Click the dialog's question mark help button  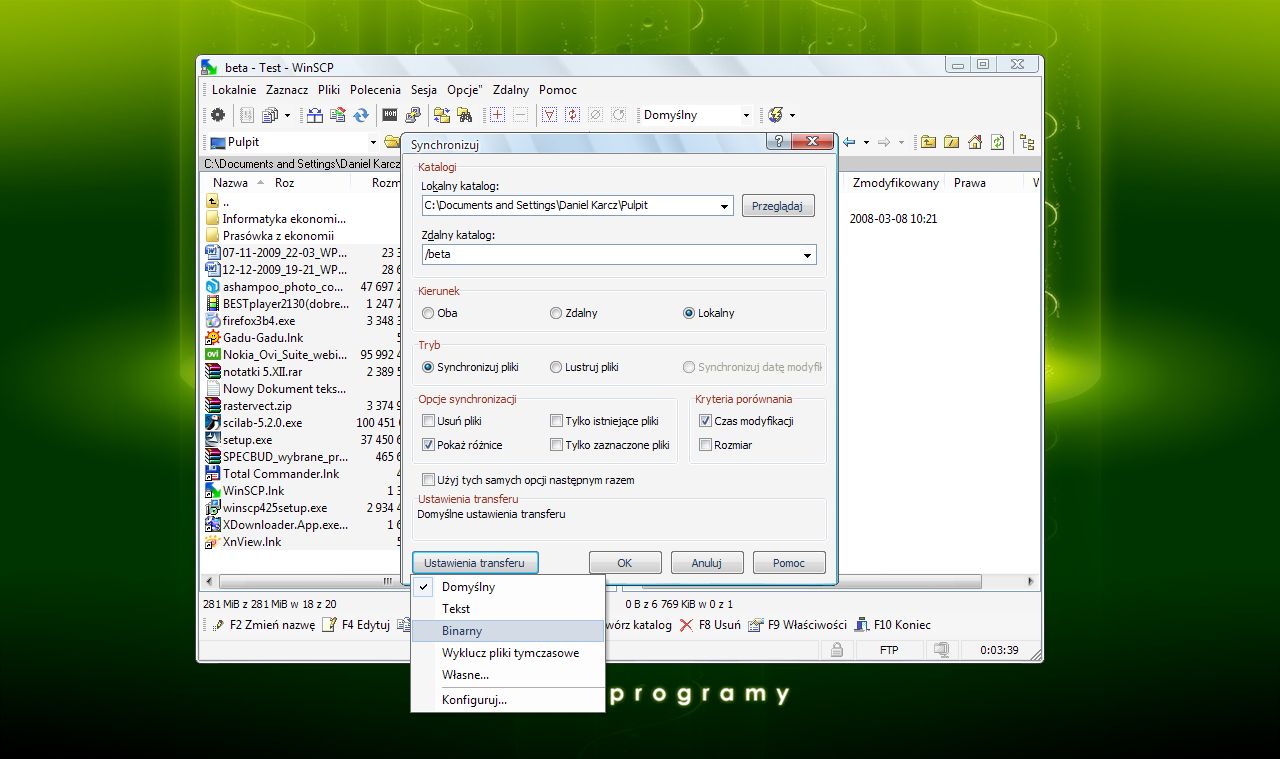[x=779, y=143]
